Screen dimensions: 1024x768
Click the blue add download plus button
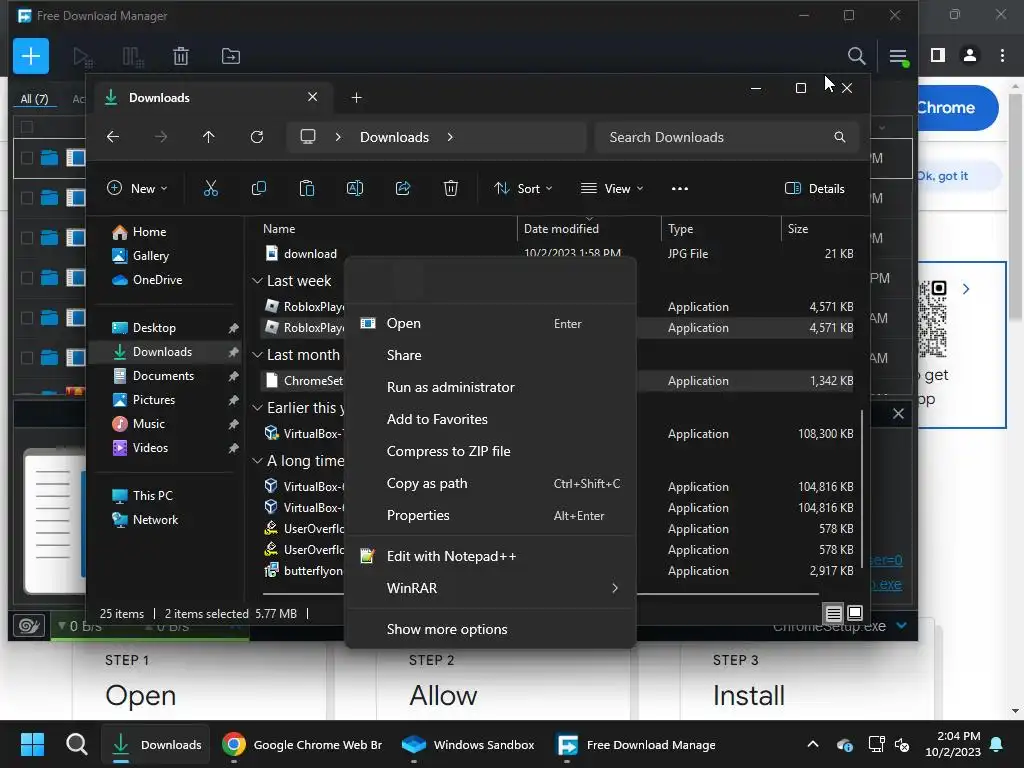(31, 56)
